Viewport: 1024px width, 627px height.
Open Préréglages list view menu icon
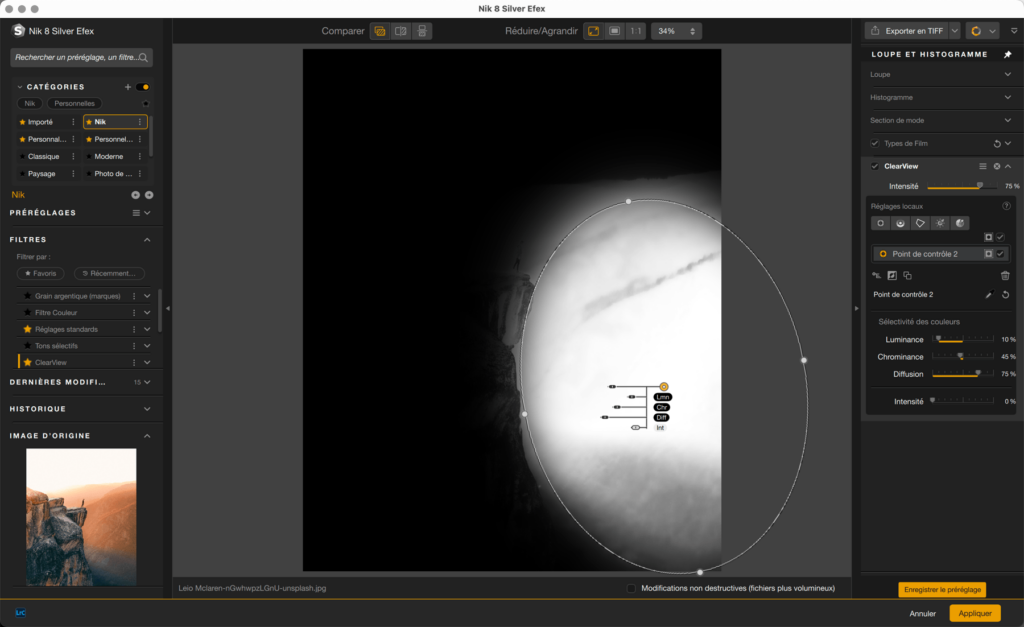coord(136,213)
